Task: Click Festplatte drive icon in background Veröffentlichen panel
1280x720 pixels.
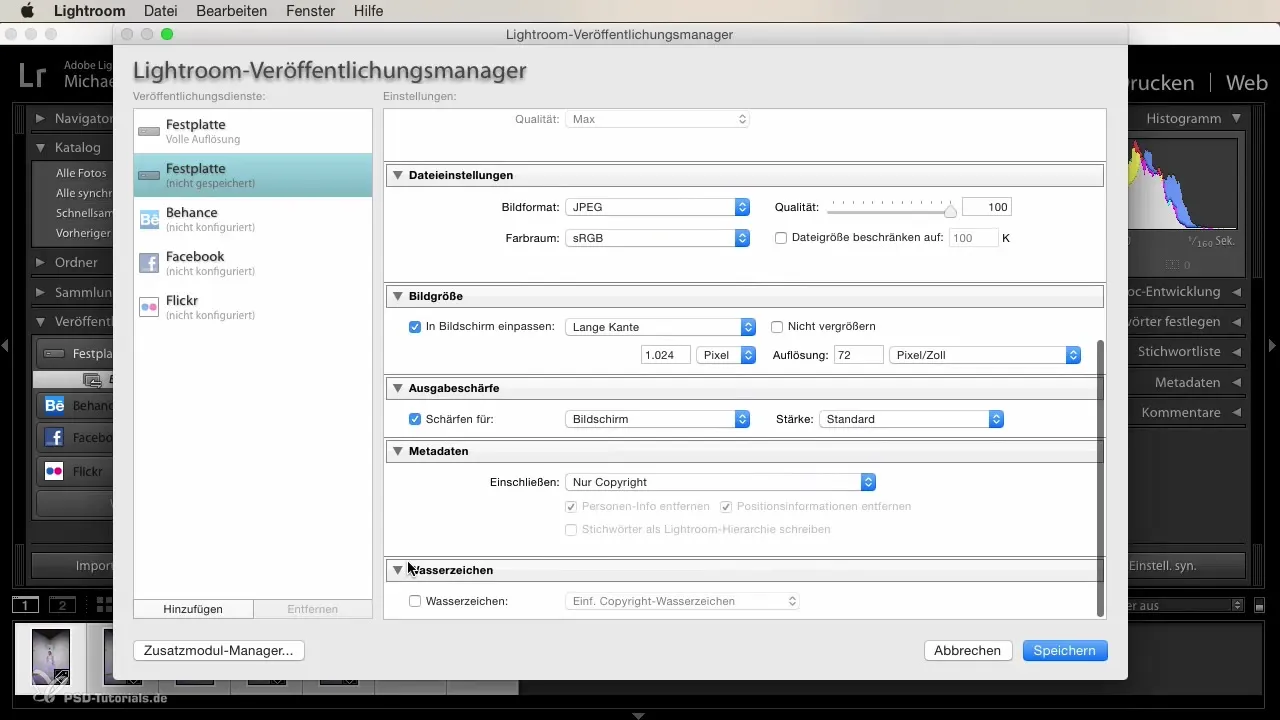Action: [x=55, y=354]
